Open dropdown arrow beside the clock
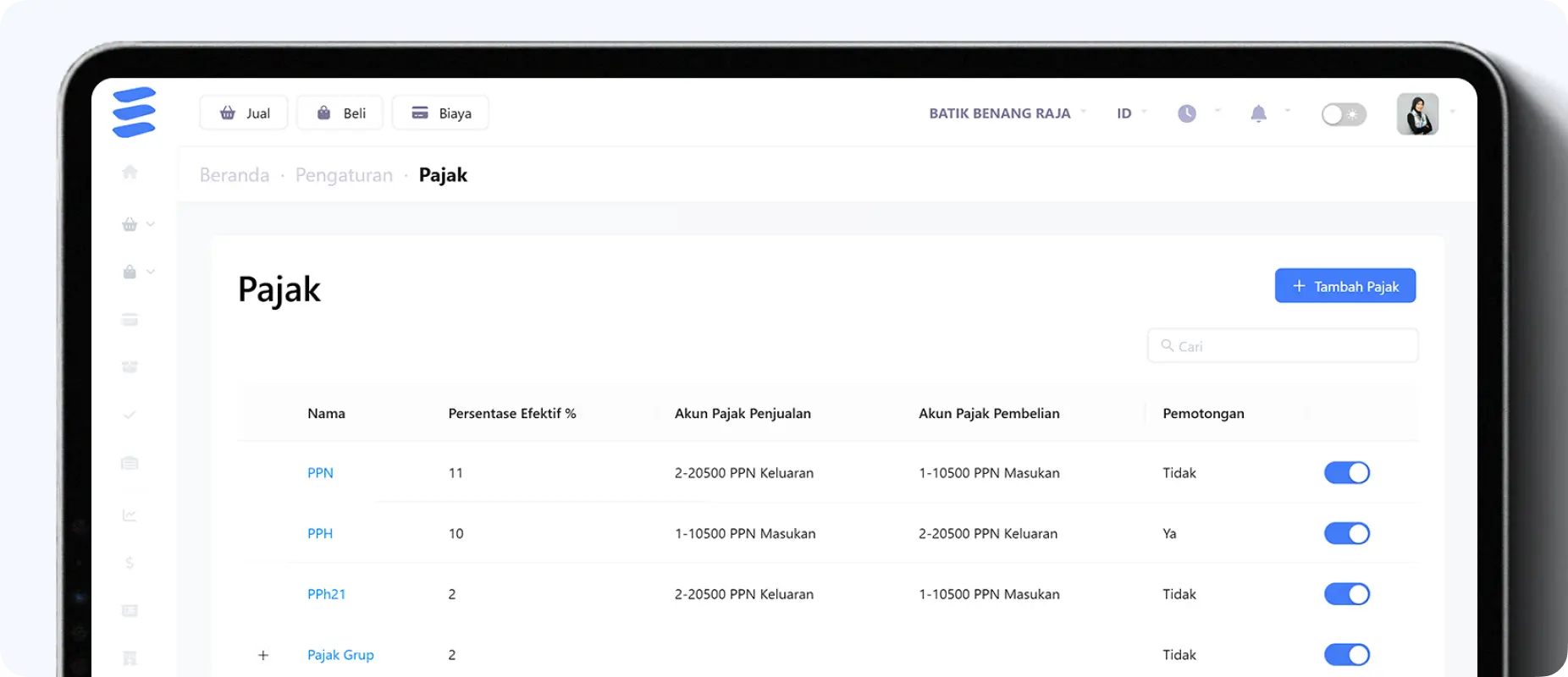The height and width of the screenshot is (677, 1568). click(x=1217, y=111)
